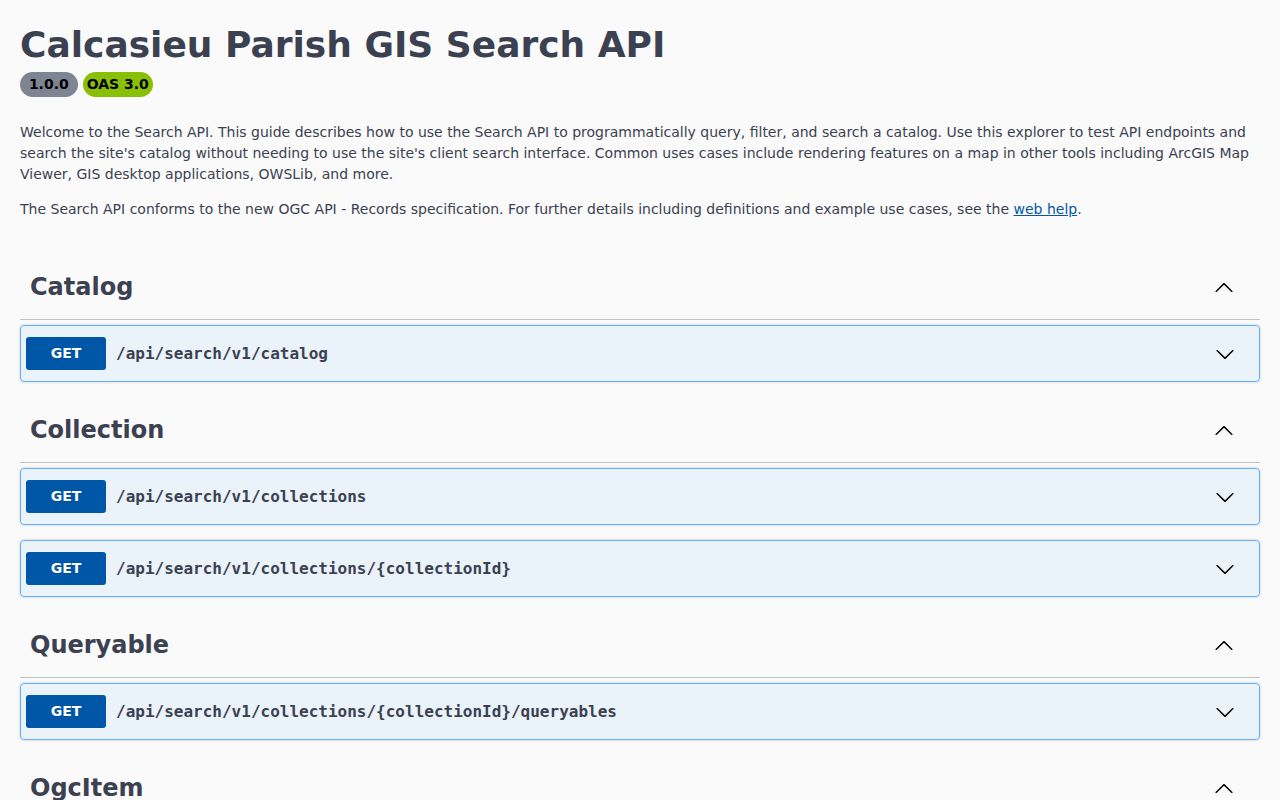Collapse the Queryable section chevron
This screenshot has height=800, width=1280.
[x=1224, y=645]
